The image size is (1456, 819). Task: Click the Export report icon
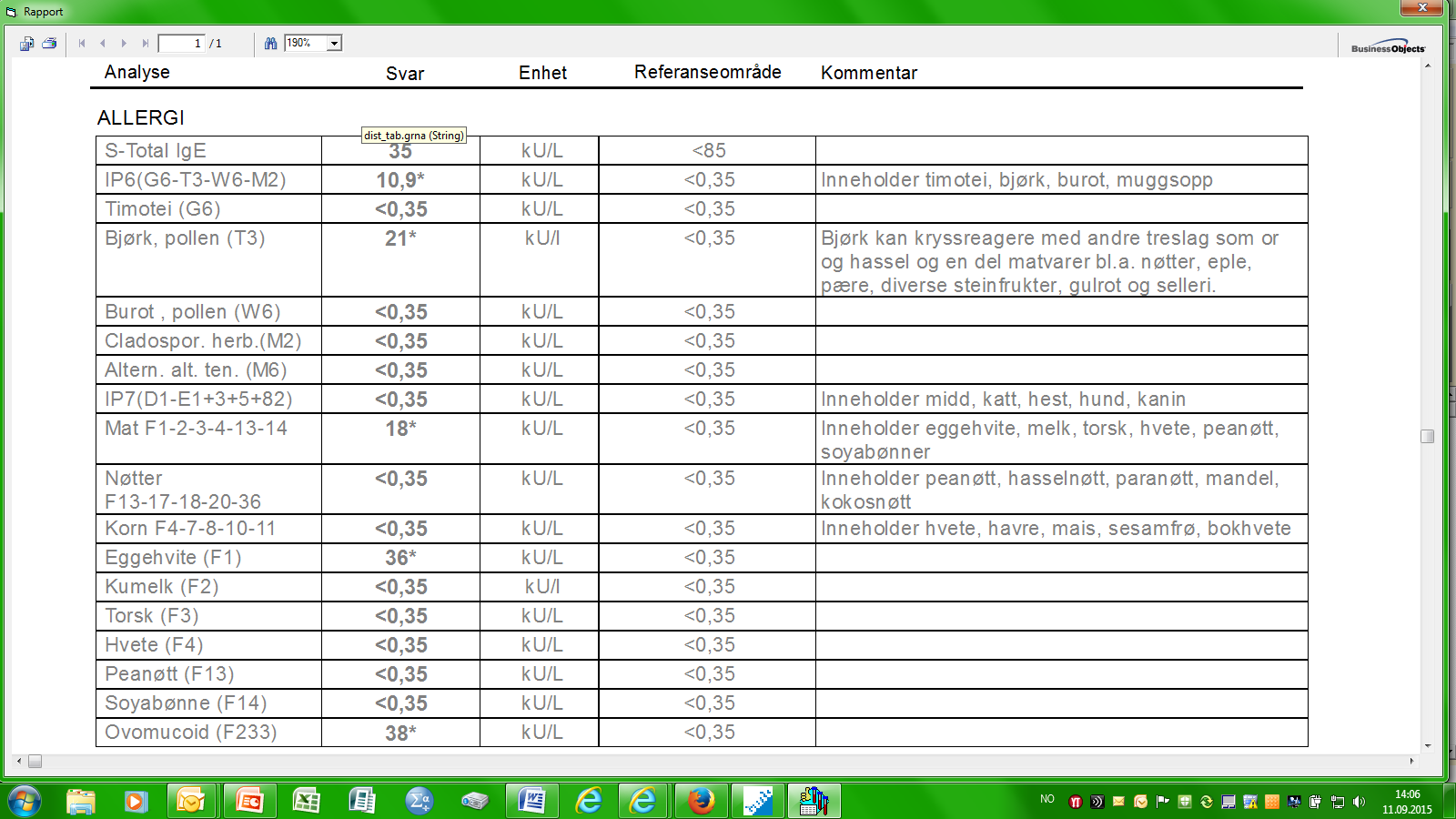(26, 43)
